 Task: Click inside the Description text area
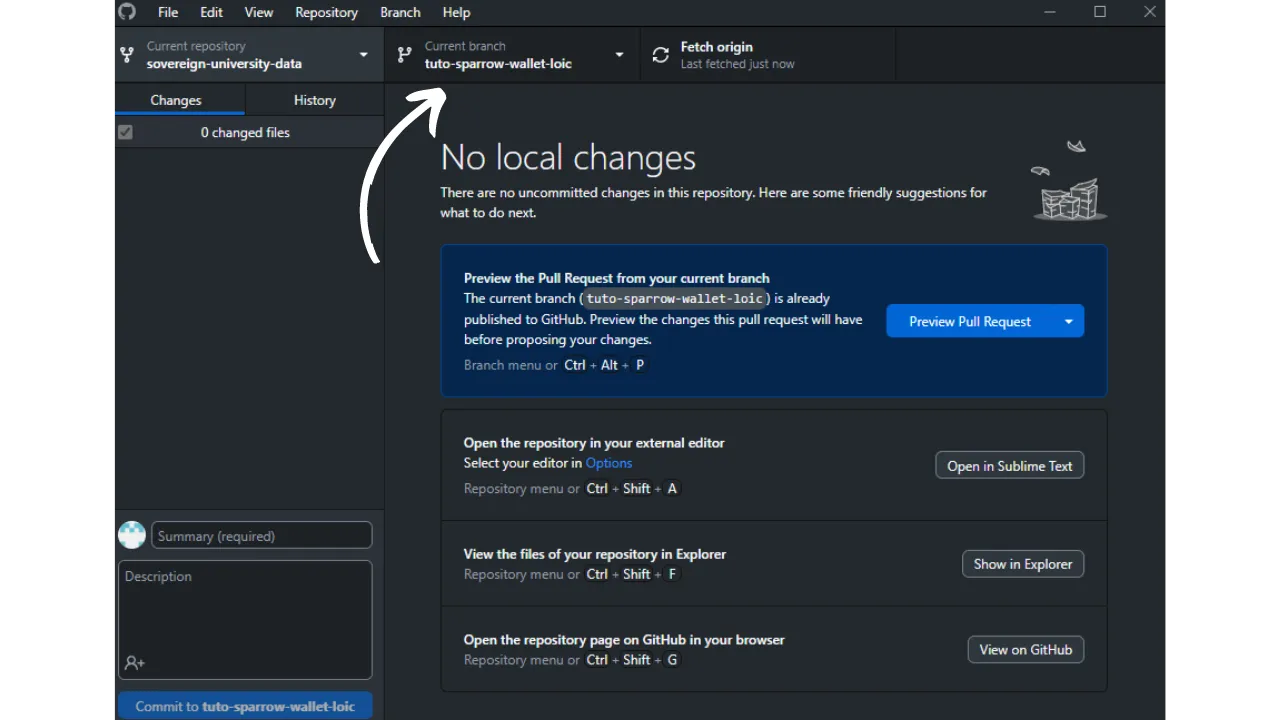[245, 610]
